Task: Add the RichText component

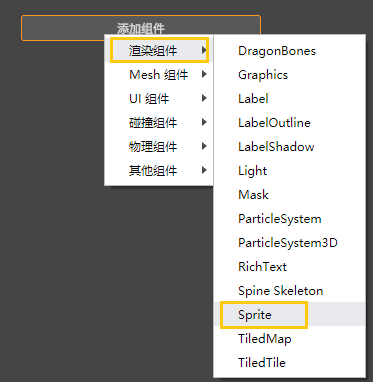Action: (x=289, y=267)
